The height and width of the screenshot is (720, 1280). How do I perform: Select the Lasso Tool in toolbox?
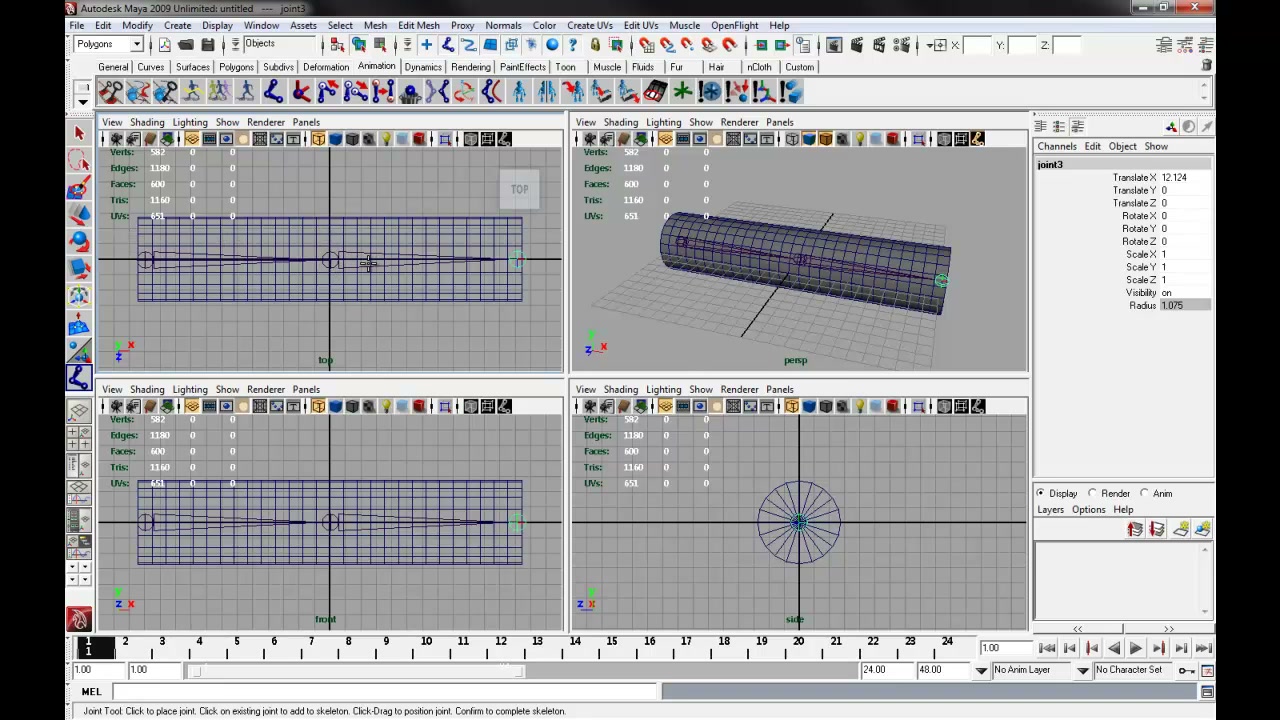coord(79,161)
